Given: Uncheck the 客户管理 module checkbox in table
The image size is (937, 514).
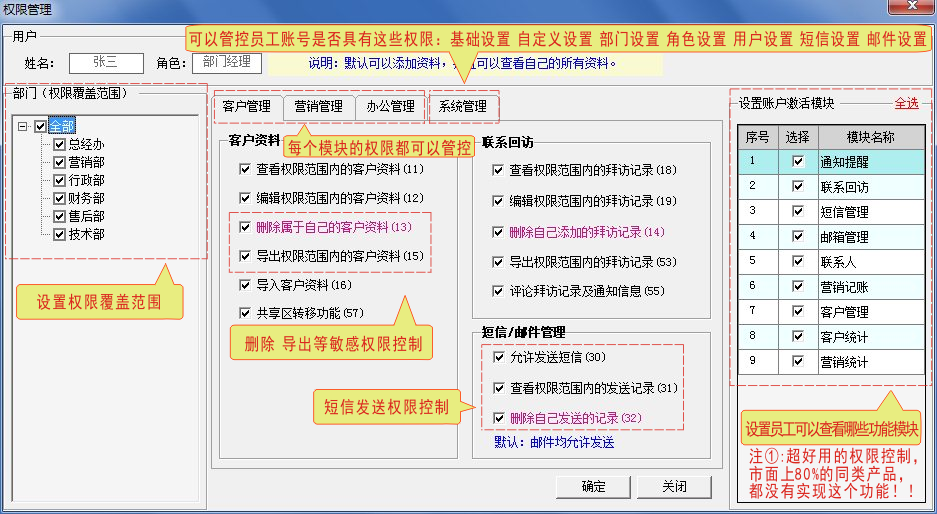Looking at the screenshot, I should pyautogui.click(x=798, y=311).
